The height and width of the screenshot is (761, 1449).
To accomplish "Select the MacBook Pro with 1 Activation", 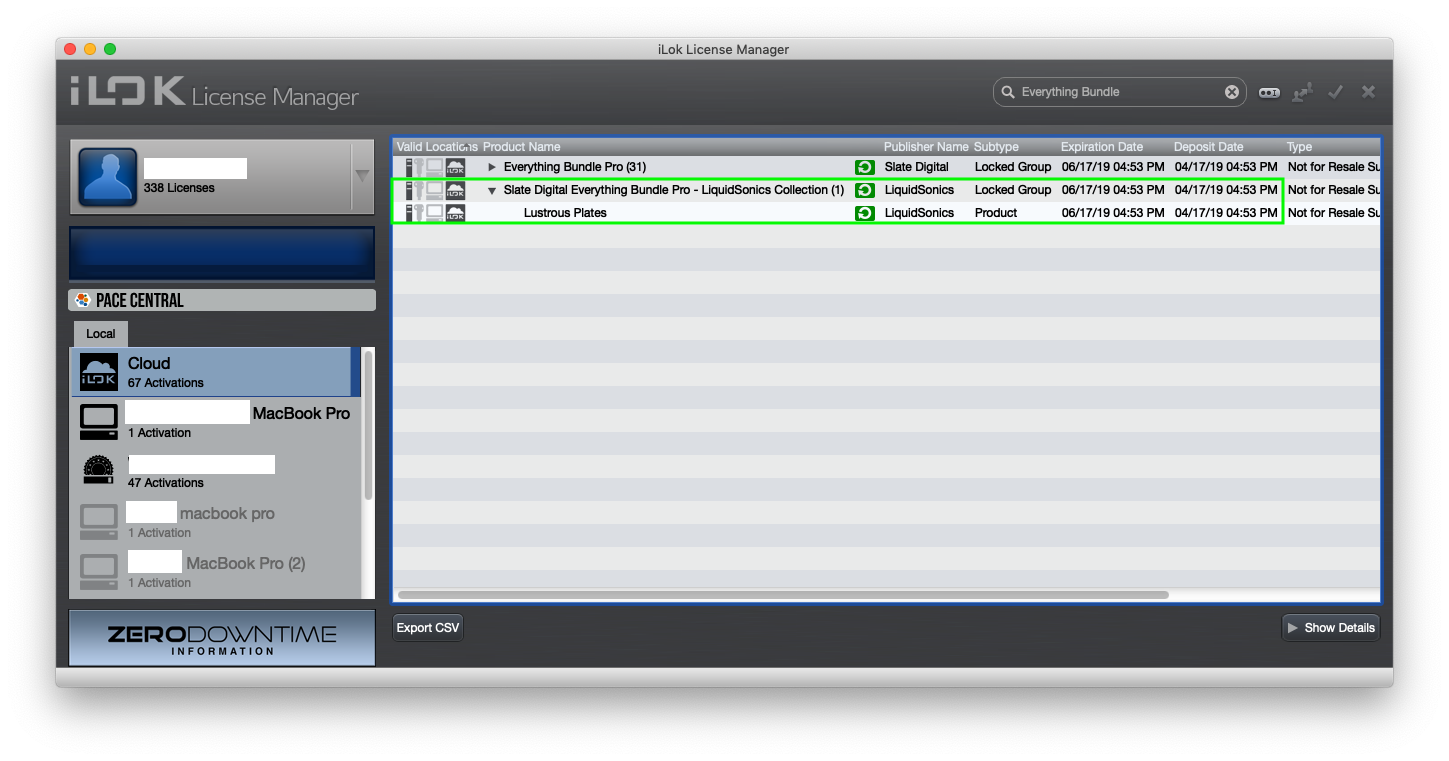I will click(x=214, y=422).
